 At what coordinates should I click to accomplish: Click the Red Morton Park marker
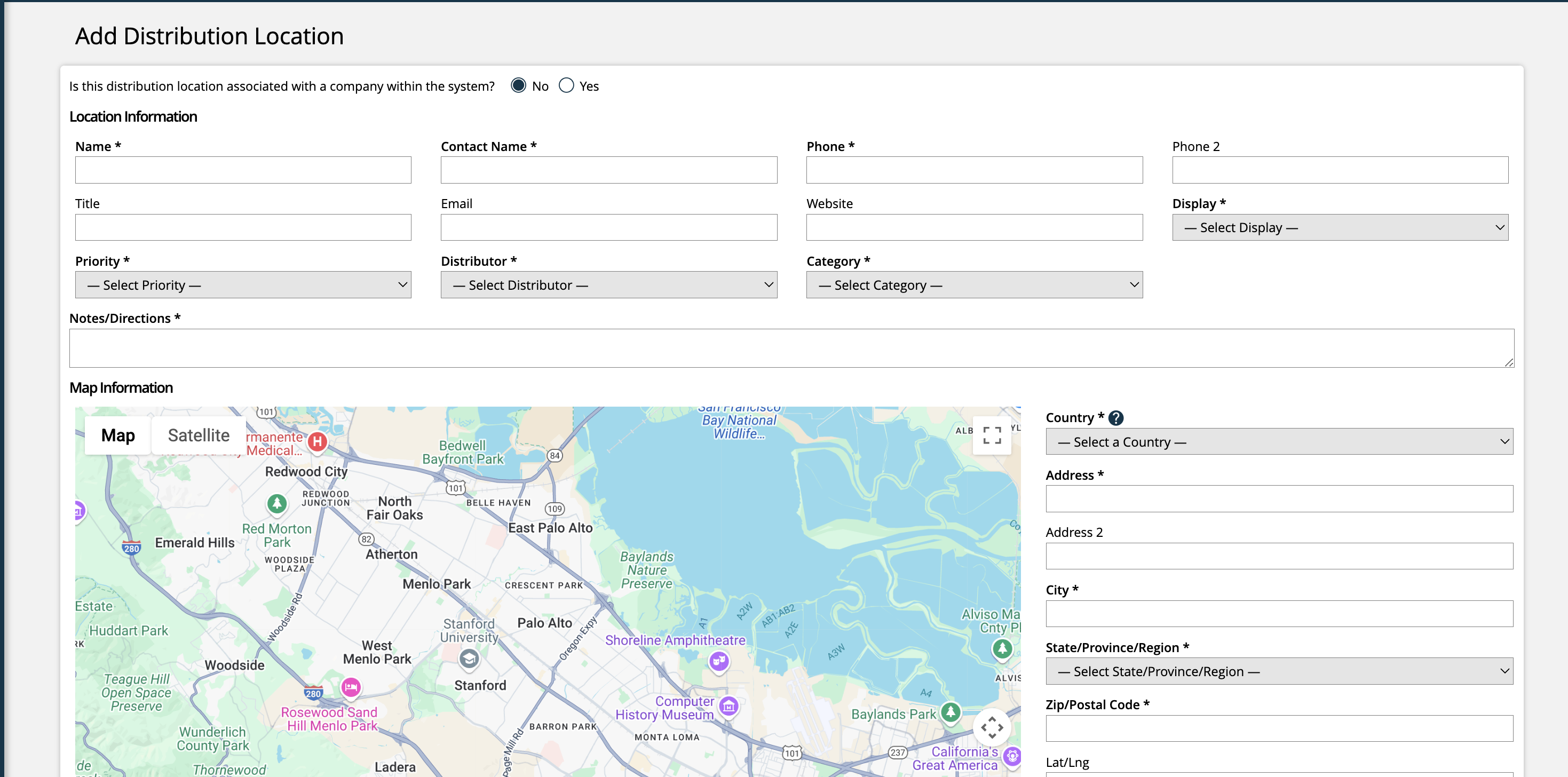(277, 504)
